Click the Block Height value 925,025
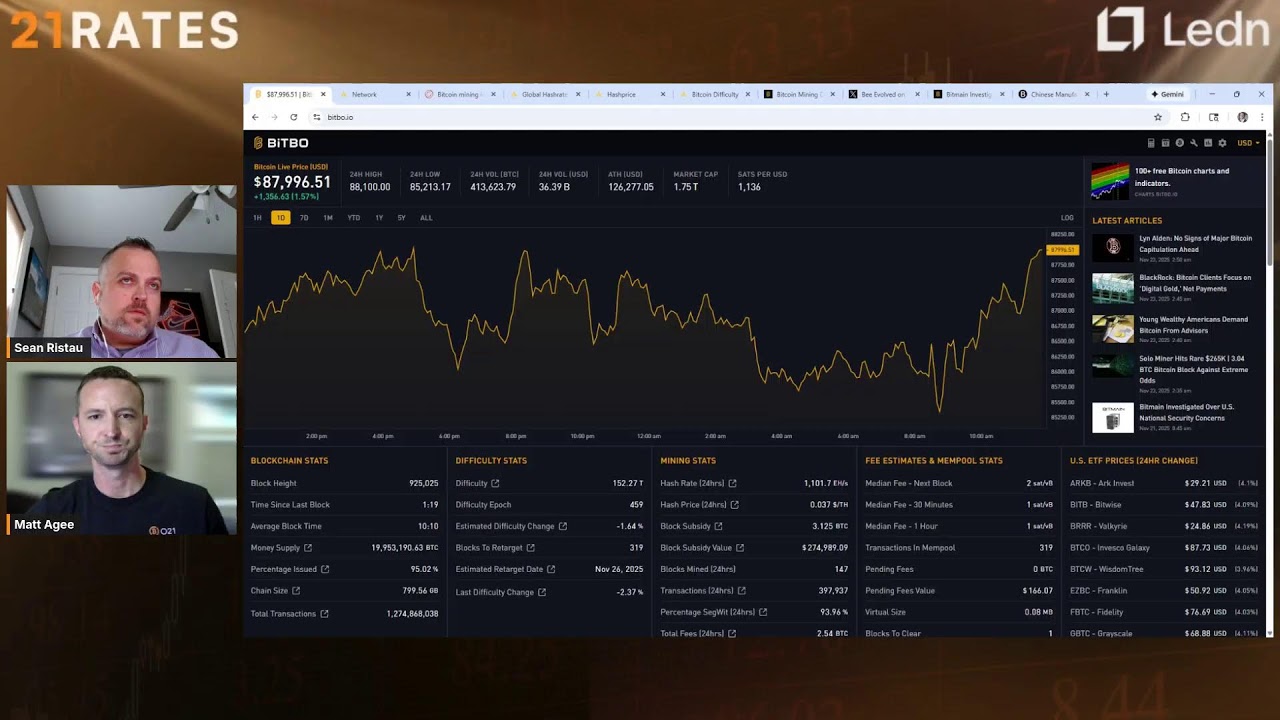This screenshot has height=720, width=1280. [424, 483]
